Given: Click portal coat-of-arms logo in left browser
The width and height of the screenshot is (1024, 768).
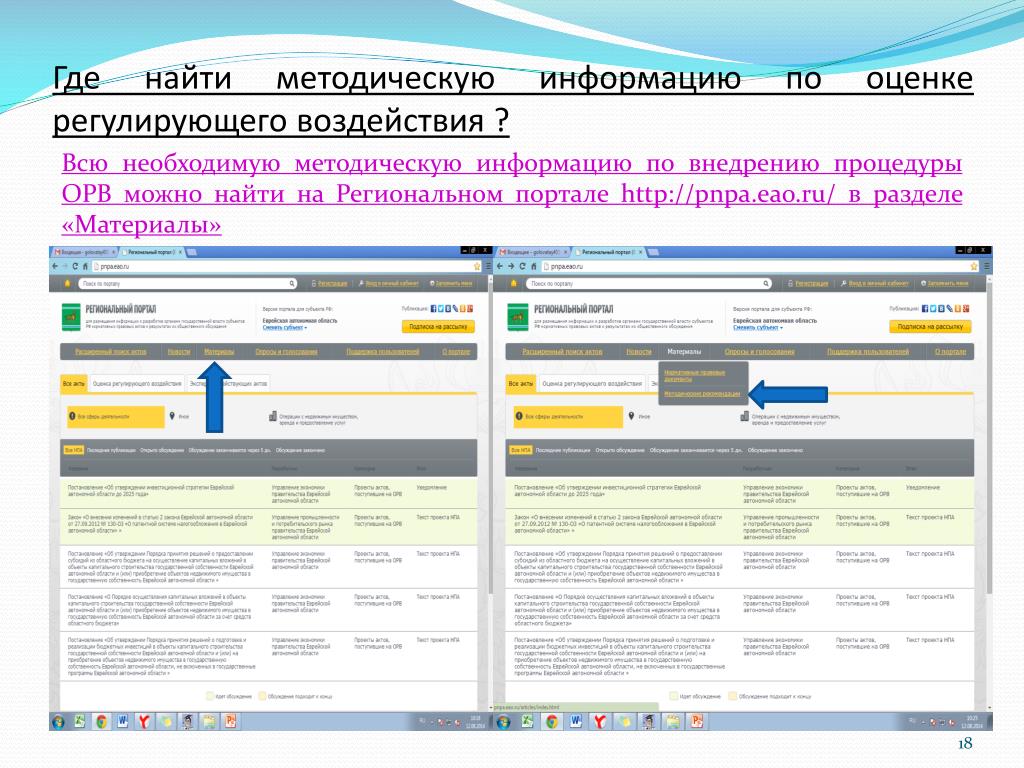Looking at the screenshot, I should click(71, 317).
